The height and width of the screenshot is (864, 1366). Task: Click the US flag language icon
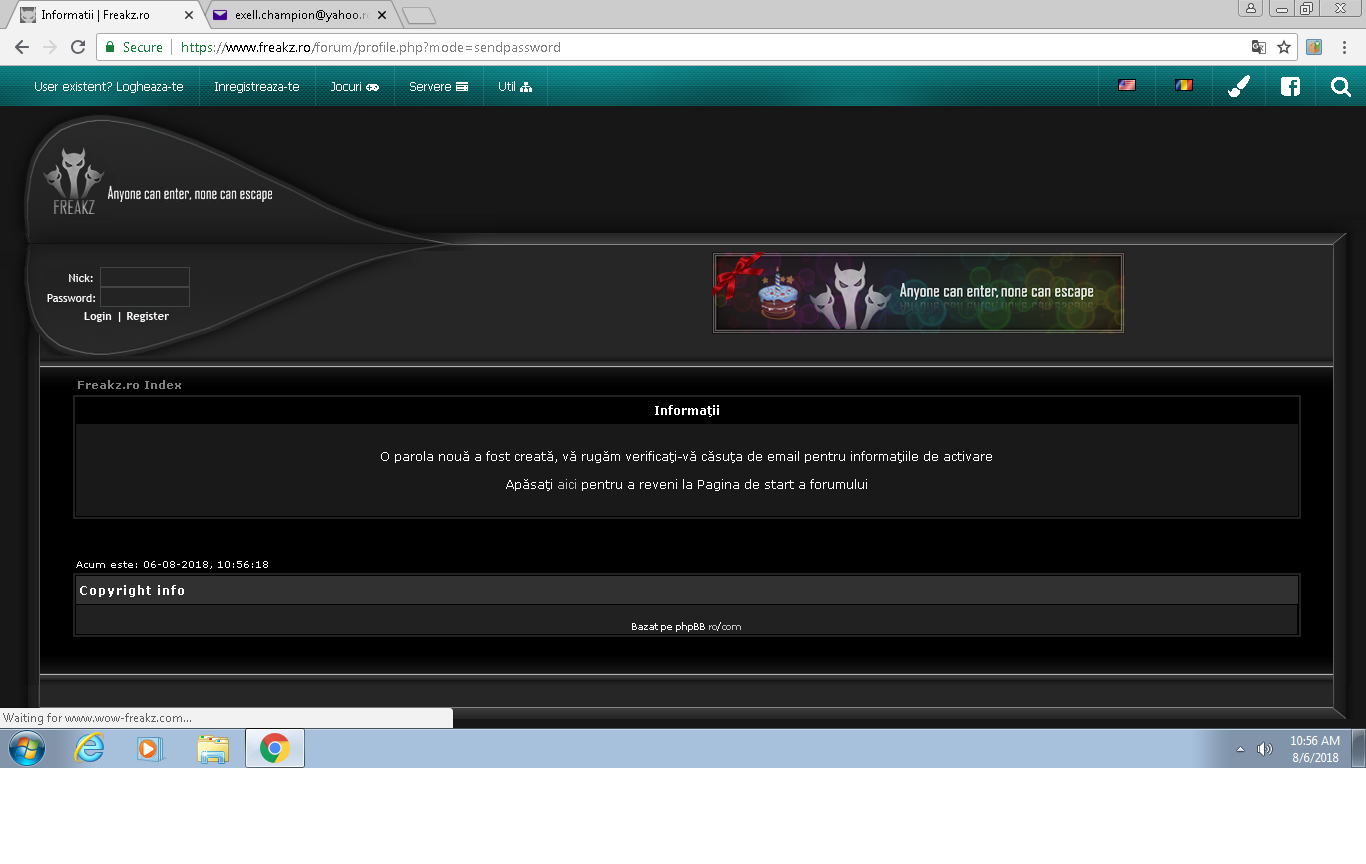point(1127,86)
